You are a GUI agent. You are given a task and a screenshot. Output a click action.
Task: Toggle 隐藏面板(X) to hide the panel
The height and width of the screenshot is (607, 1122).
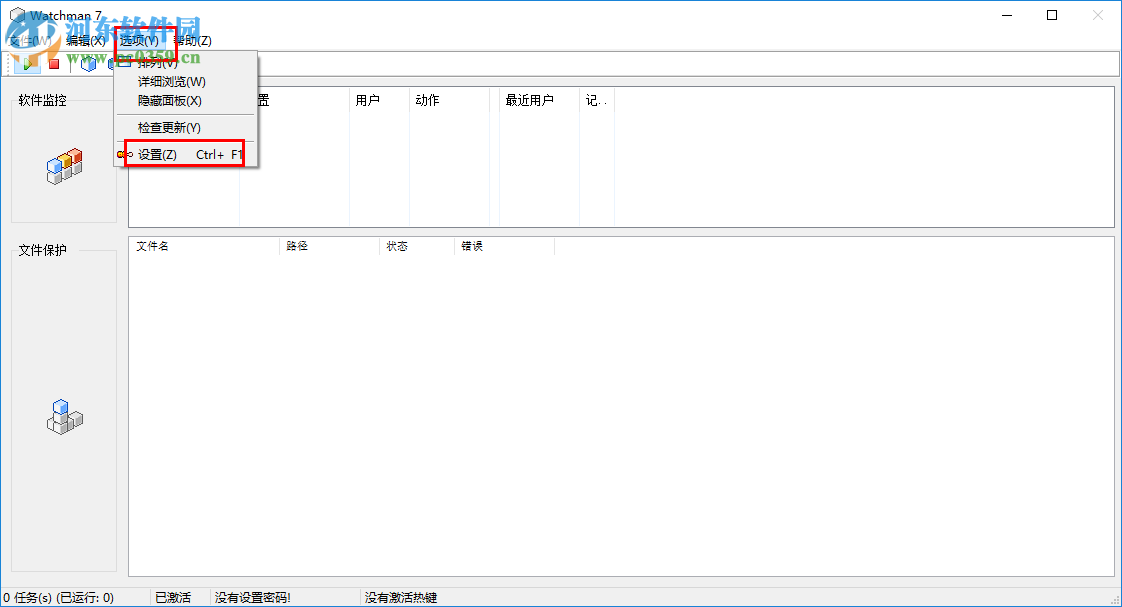pyautogui.click(x=170, y=101)
